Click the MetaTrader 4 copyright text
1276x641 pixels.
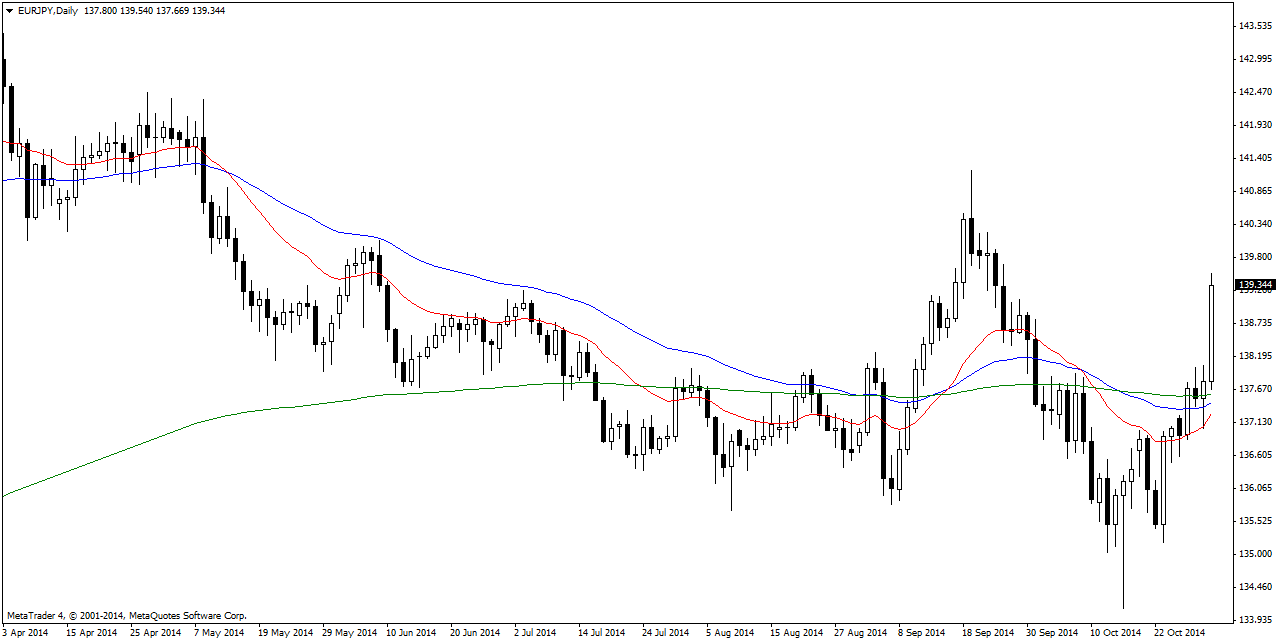pos(126,616)
